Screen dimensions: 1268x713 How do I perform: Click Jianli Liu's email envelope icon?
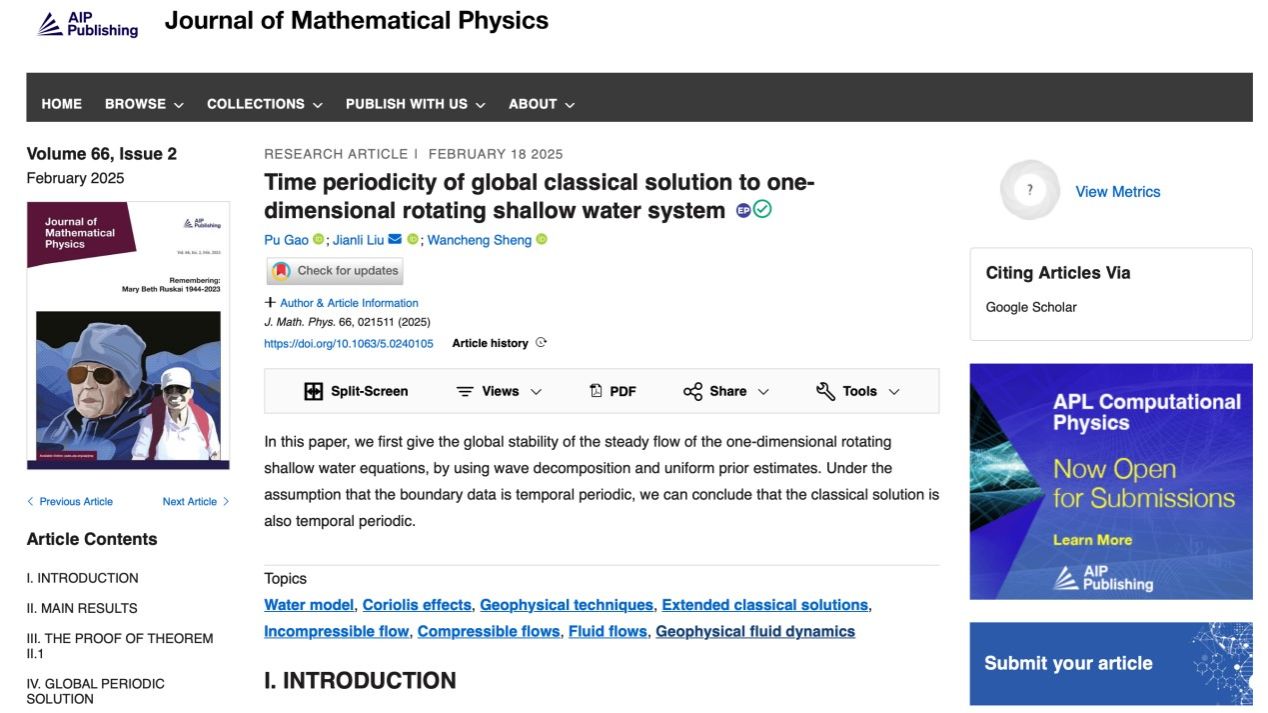pos(394,240)
